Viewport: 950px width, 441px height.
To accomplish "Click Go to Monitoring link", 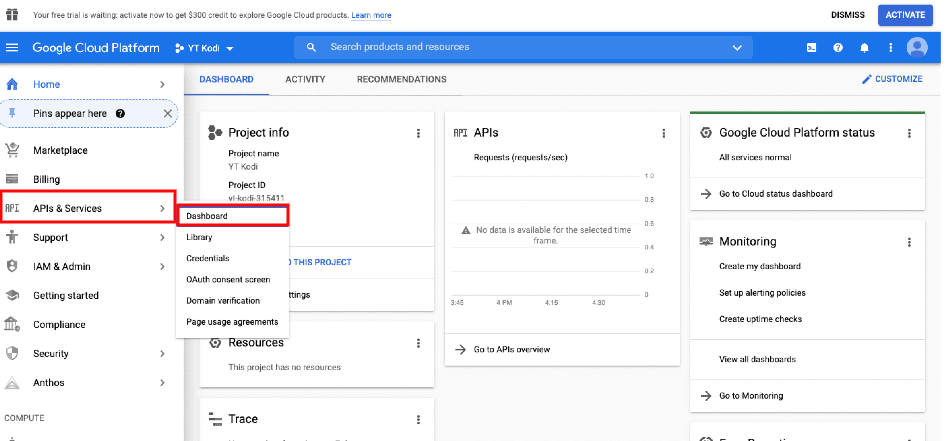I will 742,396.
